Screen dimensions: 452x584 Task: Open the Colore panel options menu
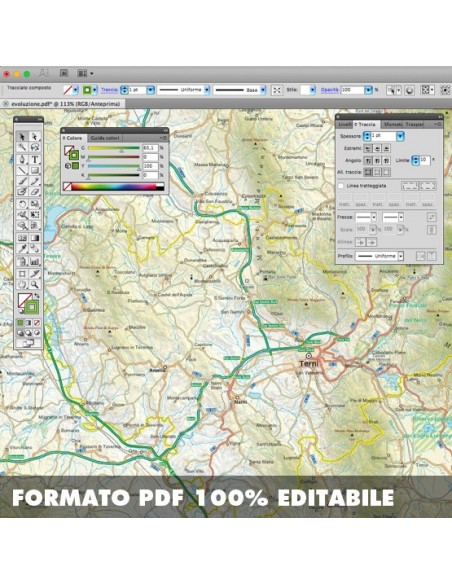click(163, 138)
